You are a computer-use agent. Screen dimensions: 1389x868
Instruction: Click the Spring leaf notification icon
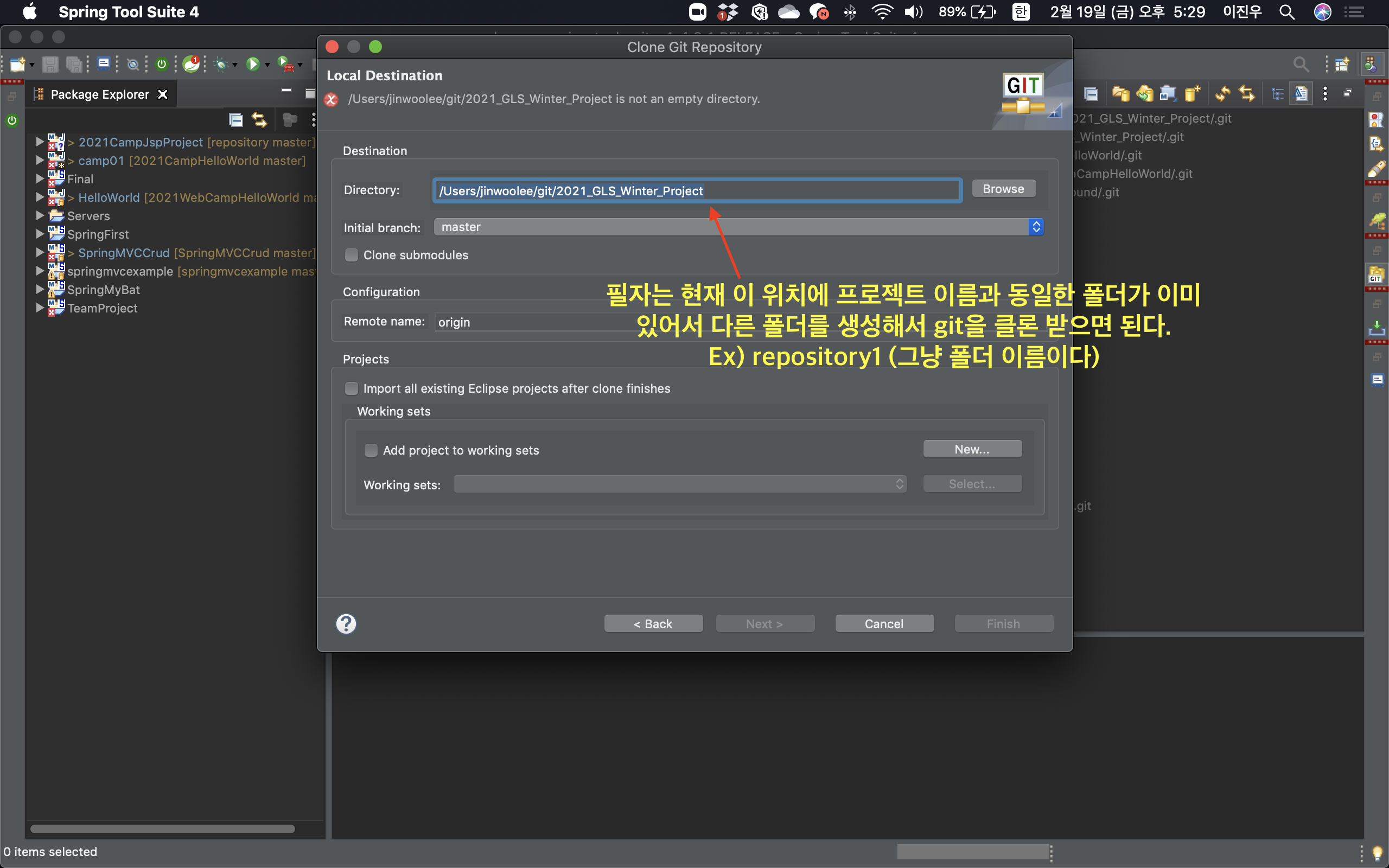pos(191,65)
